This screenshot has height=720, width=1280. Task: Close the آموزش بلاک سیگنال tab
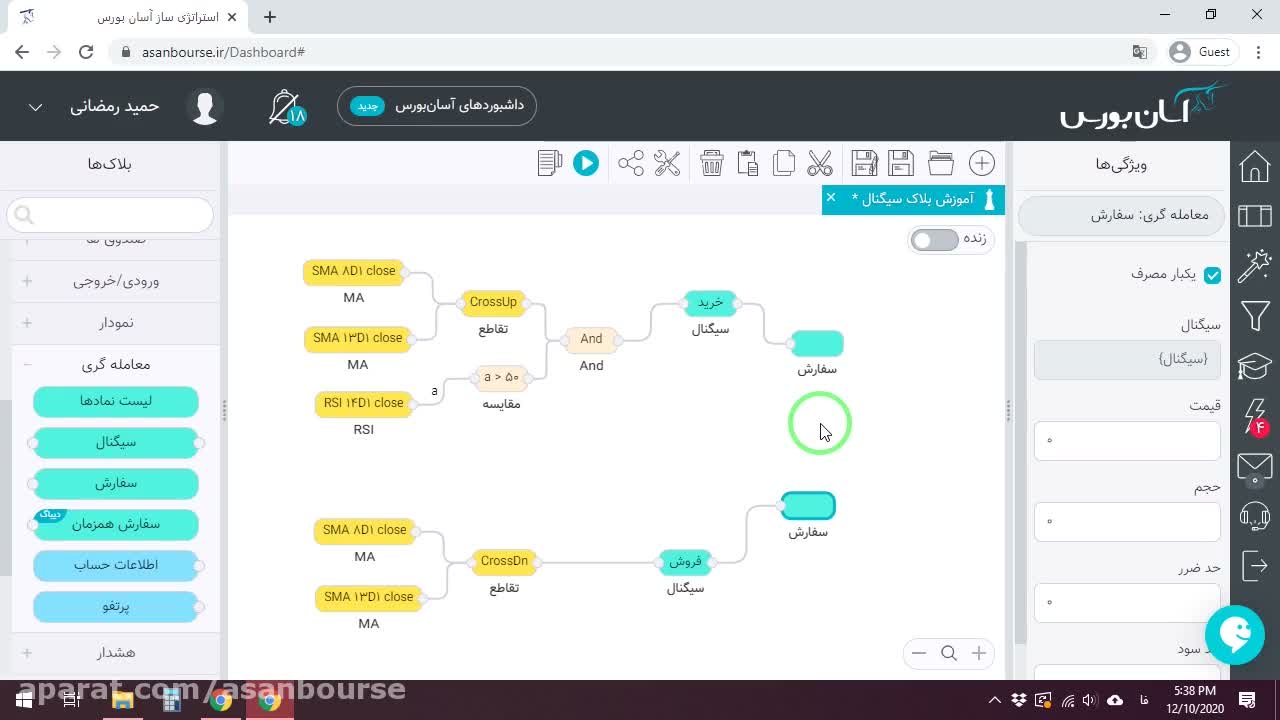pos(831,198)
